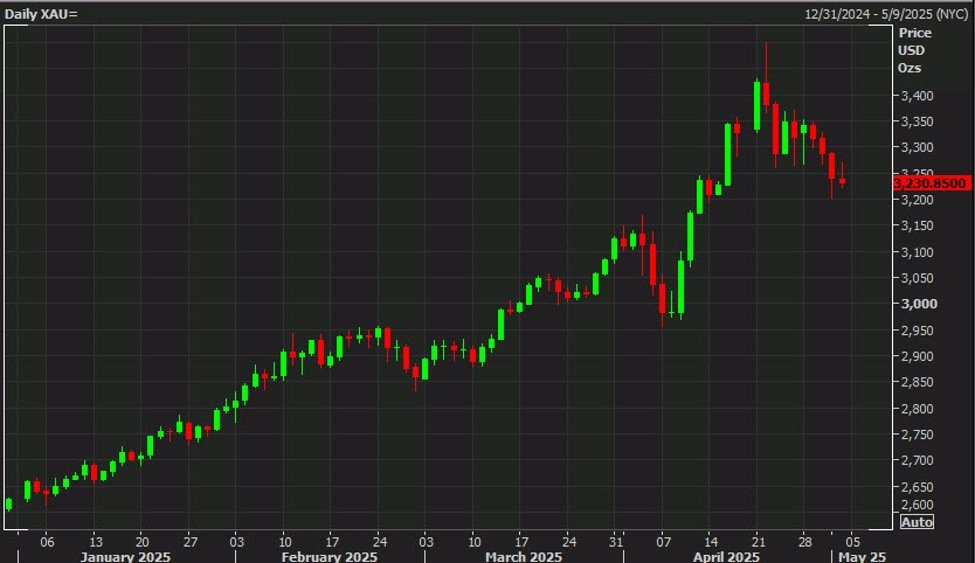975x563 pixels.
Task: Select the January 2025 month label
Action: [x=125, y=556]
